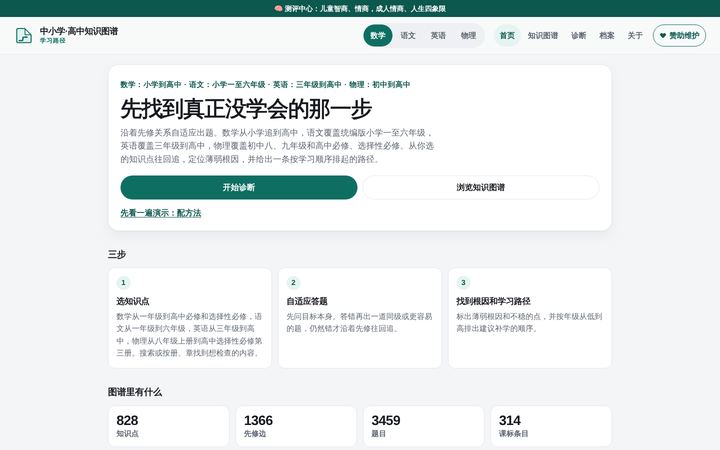This screenshot has height=450, width=720.
Task: Click step number 1 badge
Action: click(x=123, y=282)
